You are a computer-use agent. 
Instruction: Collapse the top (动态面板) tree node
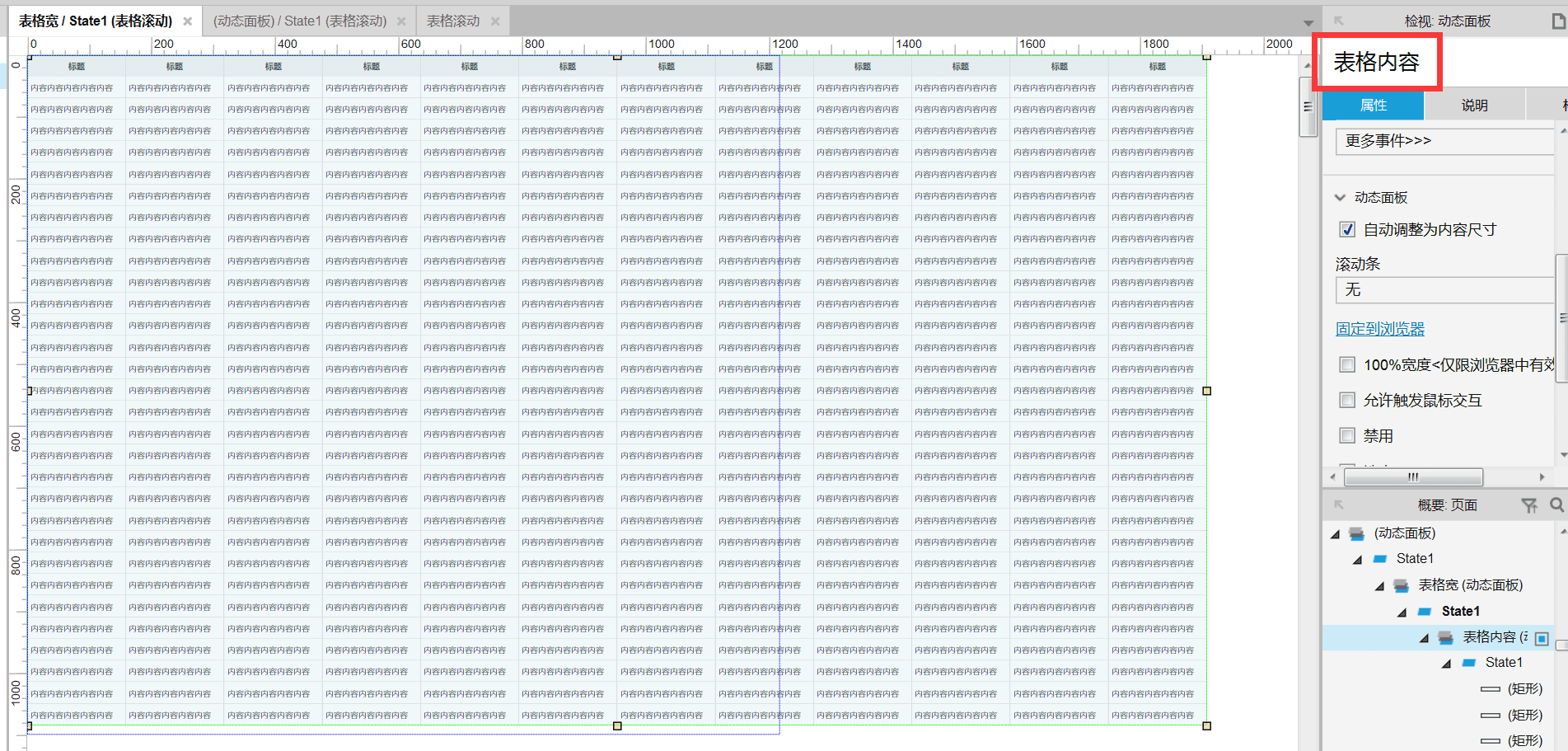point(1336,534)
